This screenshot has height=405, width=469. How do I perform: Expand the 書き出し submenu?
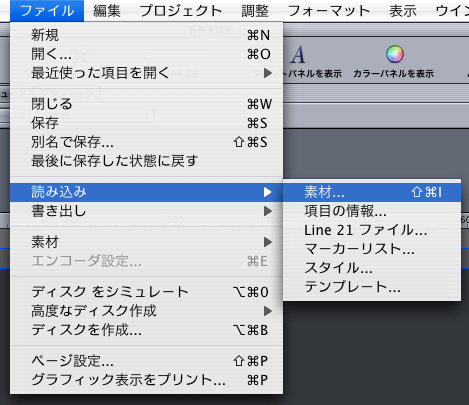(x=147, y=211)
